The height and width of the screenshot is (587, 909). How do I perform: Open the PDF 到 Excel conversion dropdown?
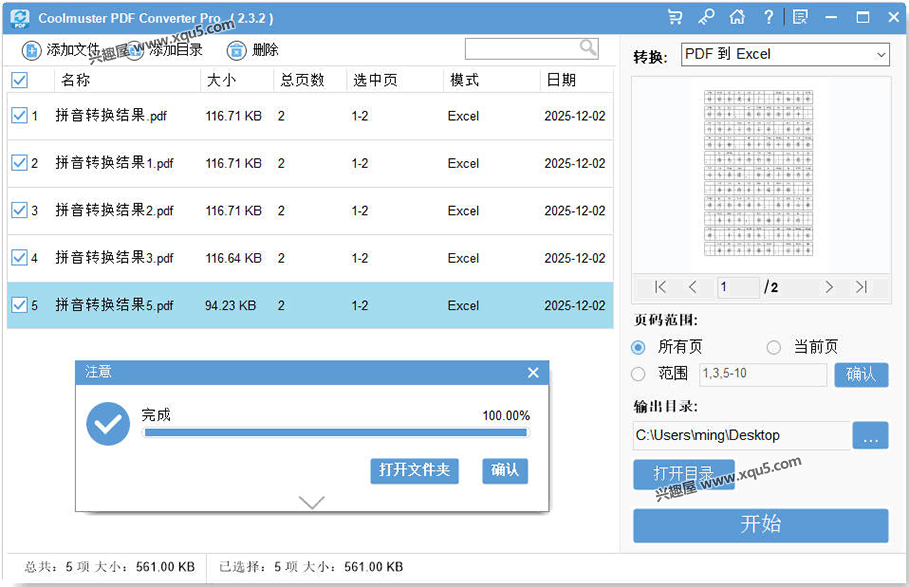pyautogui.click(x=785, y=54)
